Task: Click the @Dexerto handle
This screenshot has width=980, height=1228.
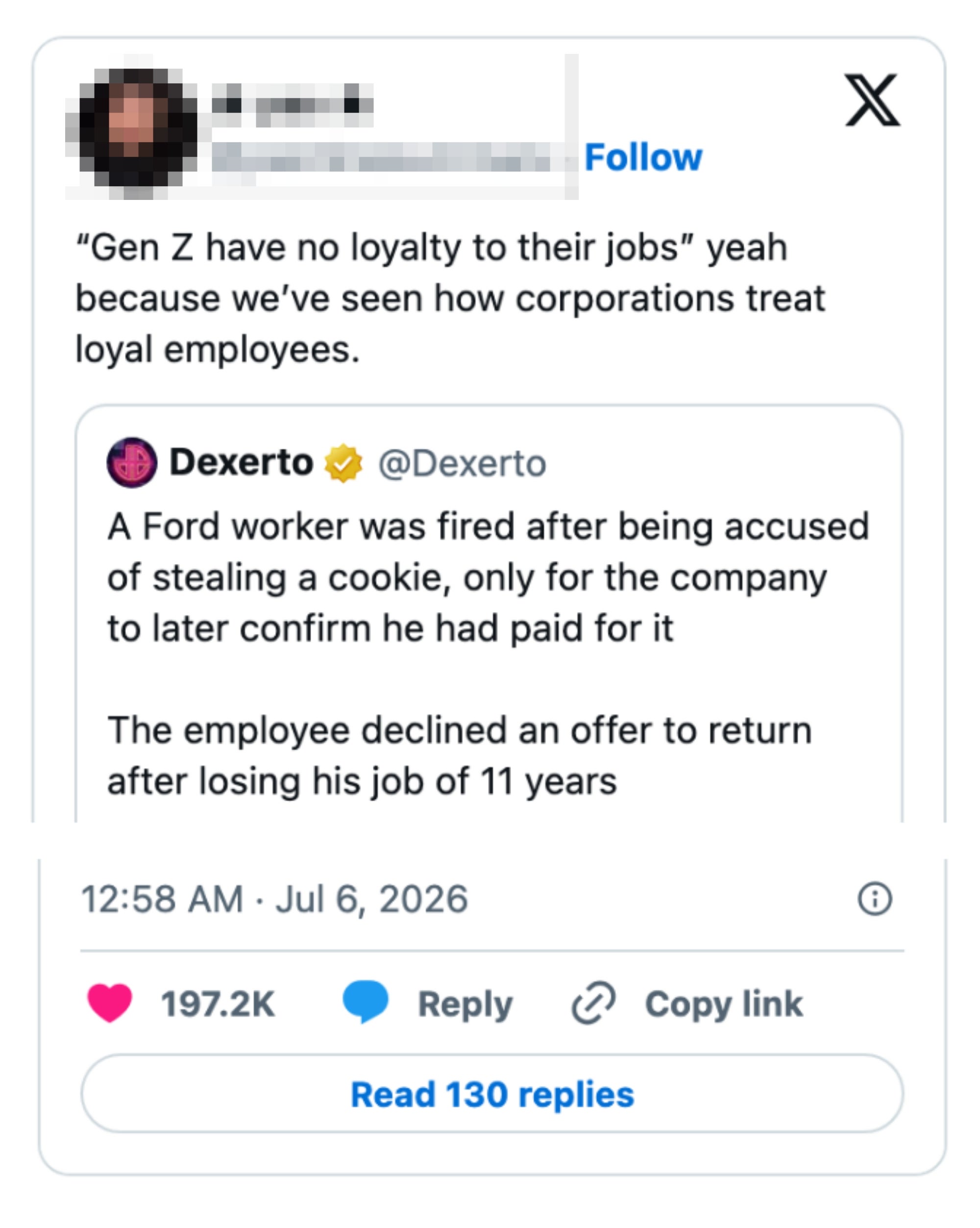Action: [462, 464]
